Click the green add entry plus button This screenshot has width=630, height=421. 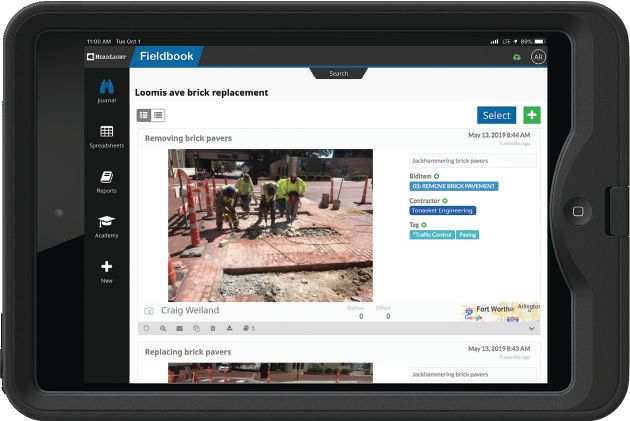point(531,115)
